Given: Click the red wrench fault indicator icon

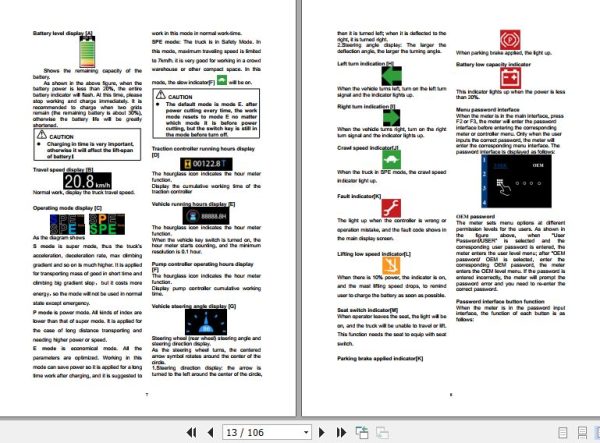Looking at the screenshot, I should 391,208.
